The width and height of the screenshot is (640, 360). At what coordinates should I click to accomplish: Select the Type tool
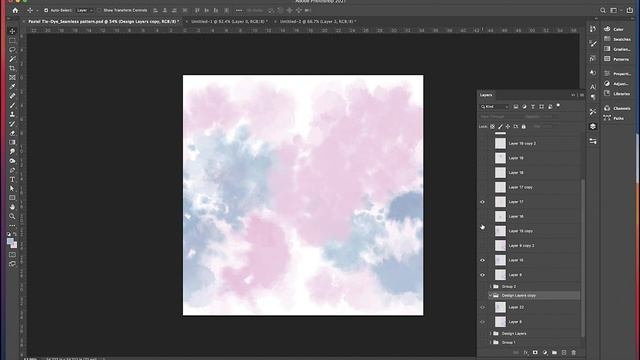point(12,179)
